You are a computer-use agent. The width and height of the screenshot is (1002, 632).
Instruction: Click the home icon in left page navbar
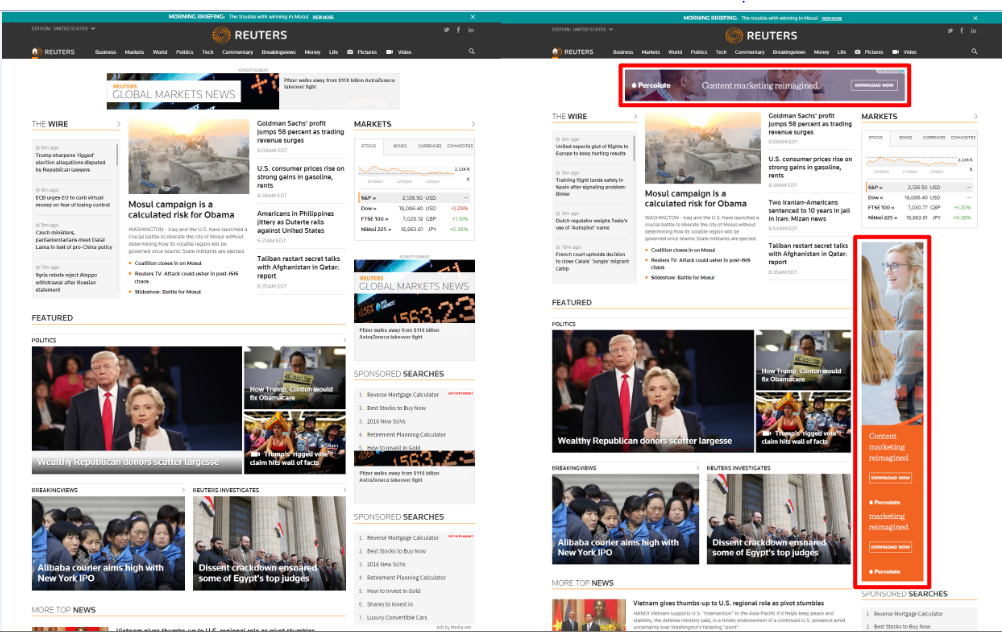tap(36, 51)
